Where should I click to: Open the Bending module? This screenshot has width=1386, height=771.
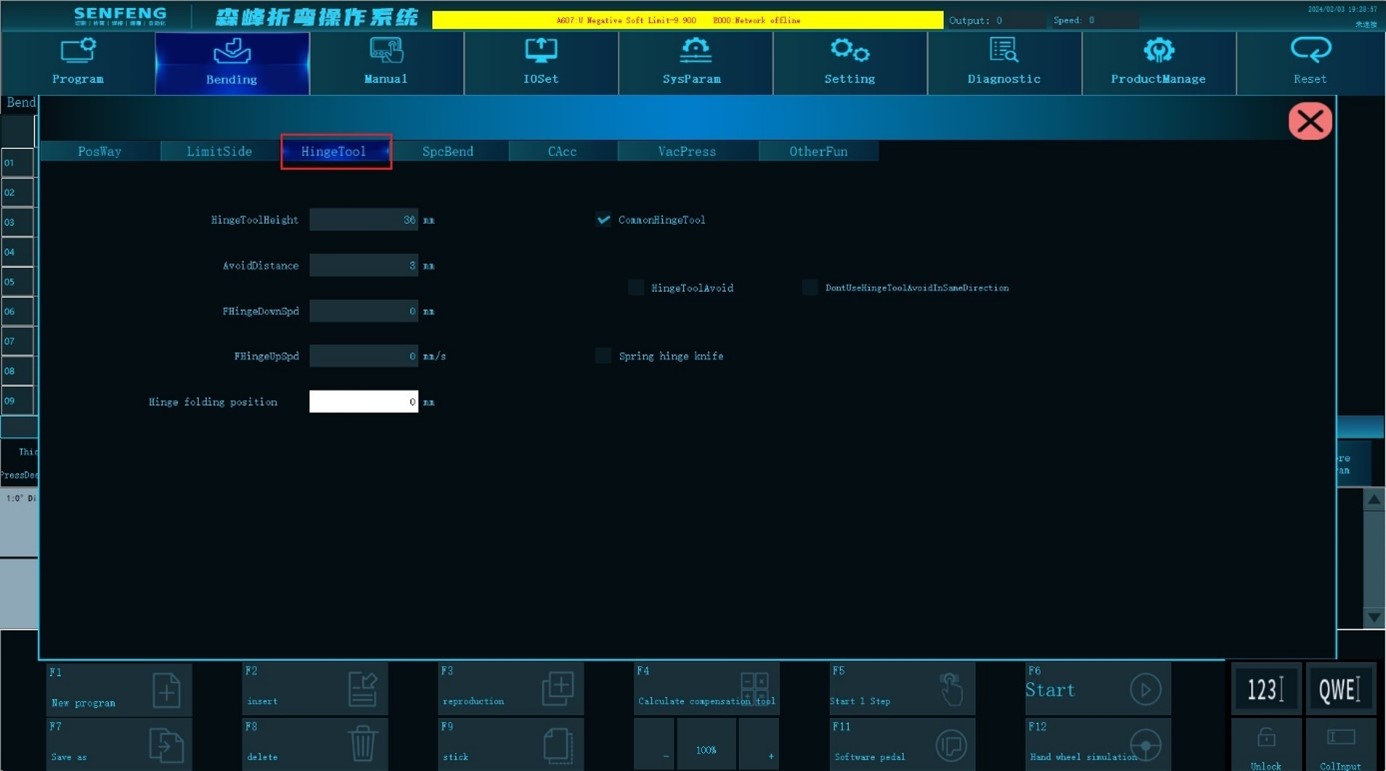point(232,63)
